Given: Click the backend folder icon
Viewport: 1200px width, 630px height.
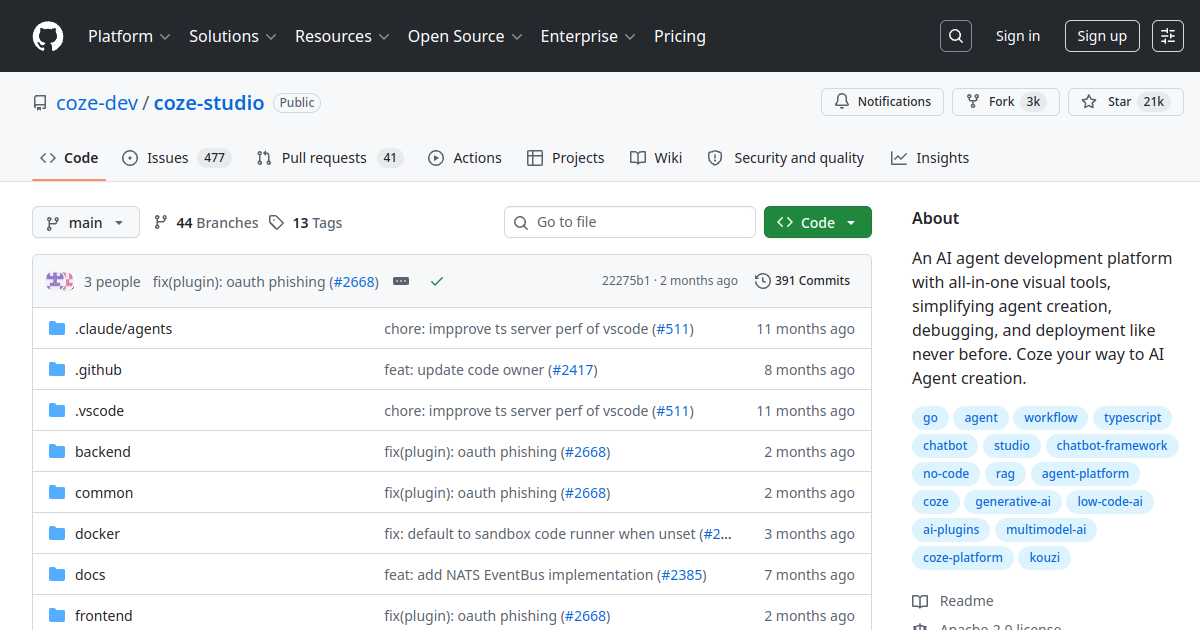Looking at the screenshot, I should [x=57, y=452].
